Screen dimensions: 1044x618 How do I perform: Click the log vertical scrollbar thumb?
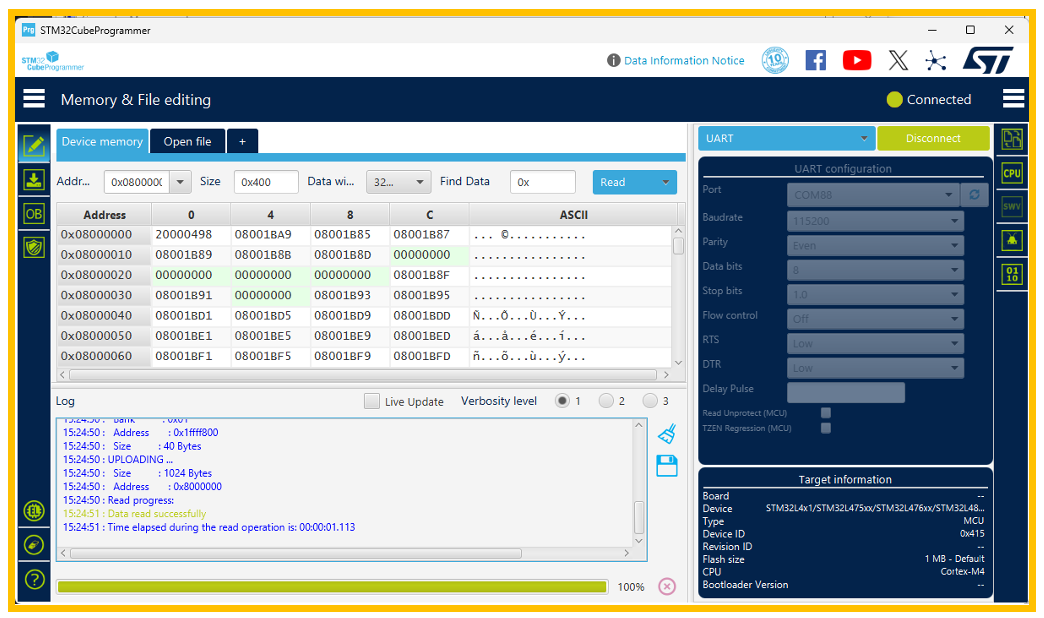point(639,517)
